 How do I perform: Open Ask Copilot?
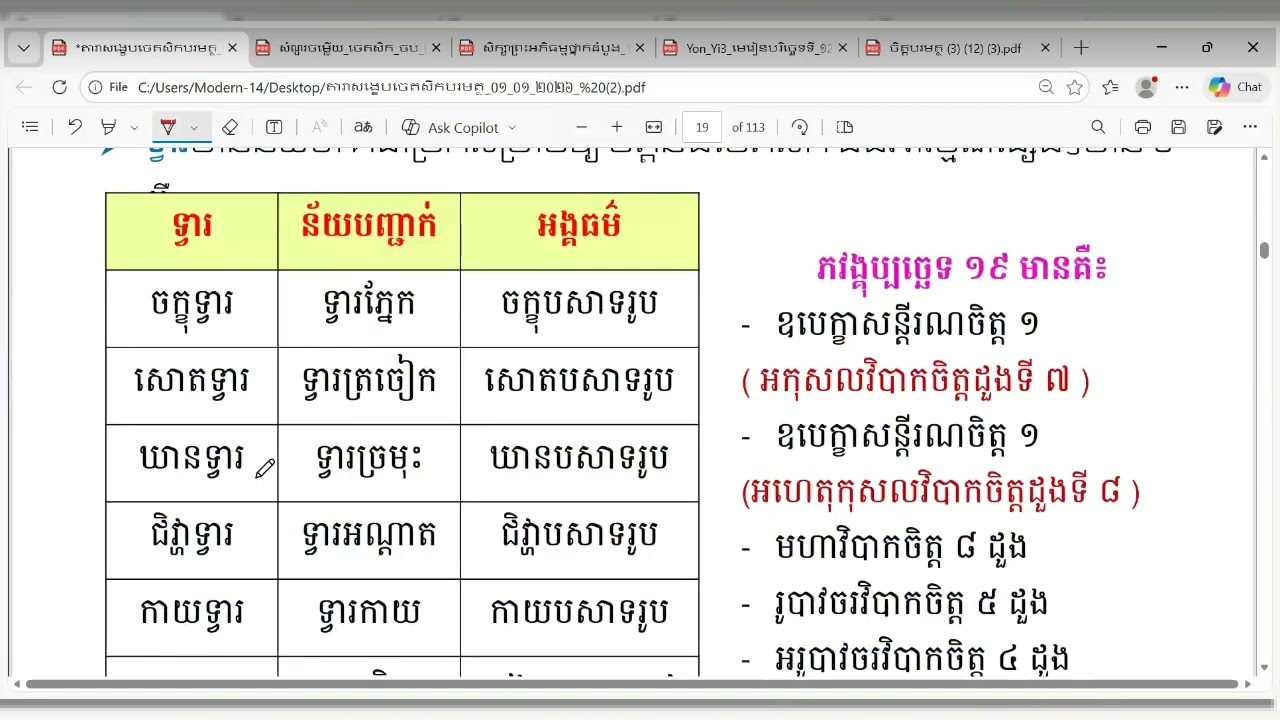pyautogui.click(x=450, y=127)
